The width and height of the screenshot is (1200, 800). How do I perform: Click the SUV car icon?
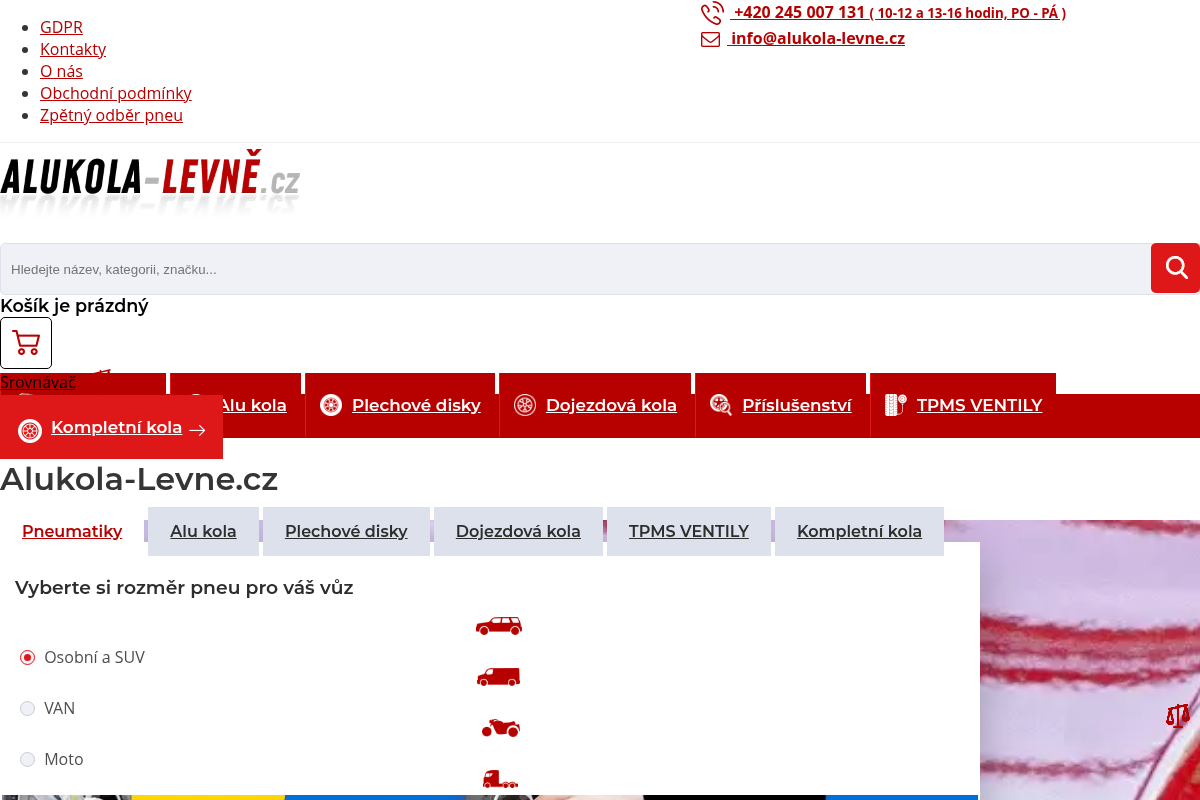coord(499,626)
